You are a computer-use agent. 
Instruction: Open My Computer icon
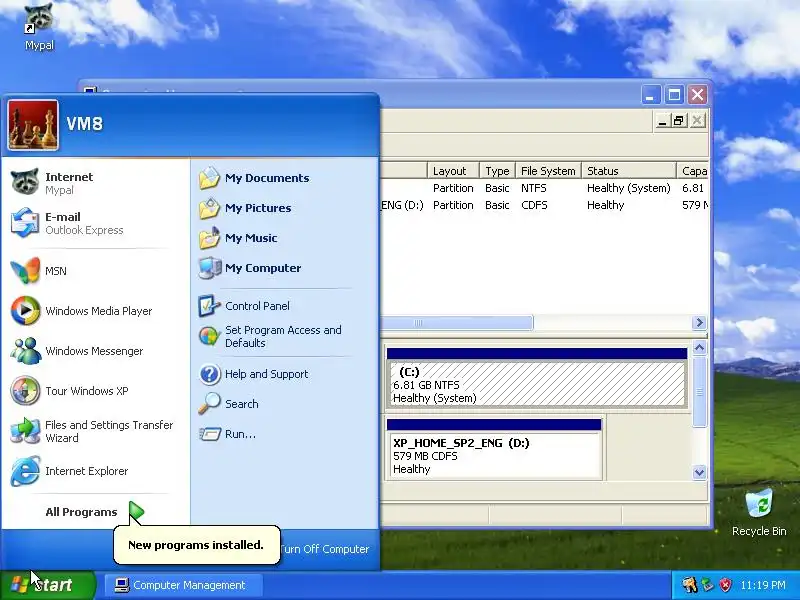tap(209, 268)
